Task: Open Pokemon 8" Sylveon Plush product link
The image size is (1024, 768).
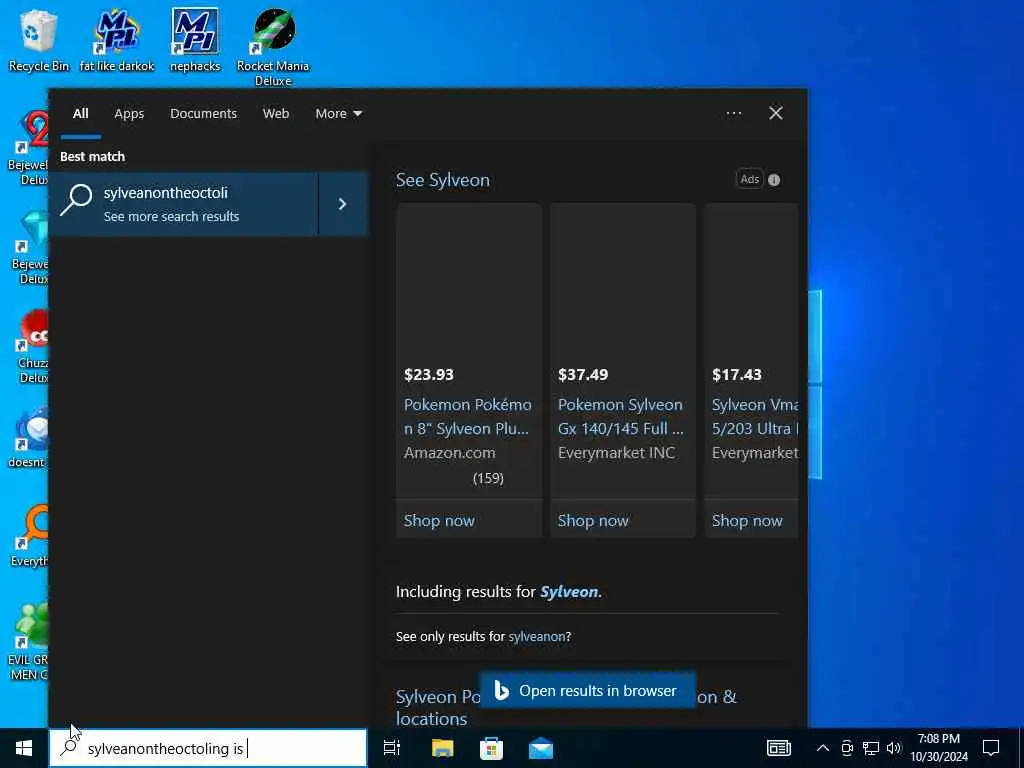Action: click(x=468, y=417)
